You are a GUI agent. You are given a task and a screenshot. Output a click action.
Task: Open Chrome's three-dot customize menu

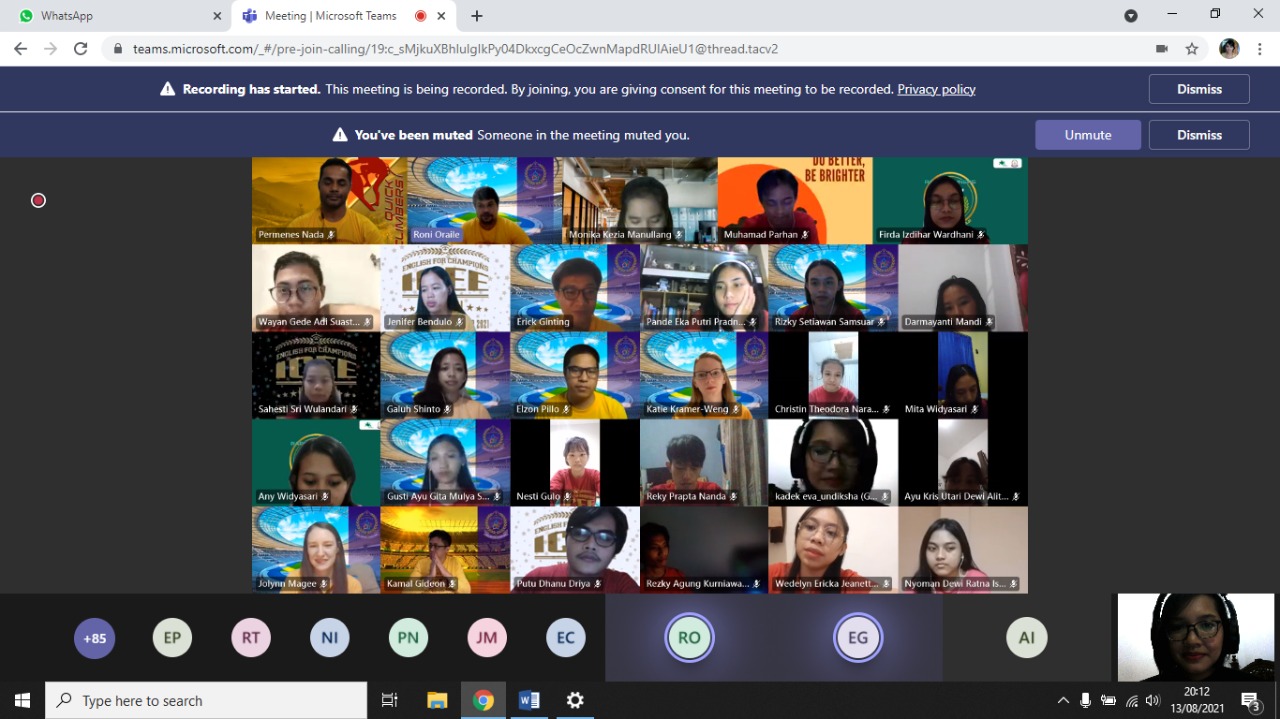point(1258,48)
